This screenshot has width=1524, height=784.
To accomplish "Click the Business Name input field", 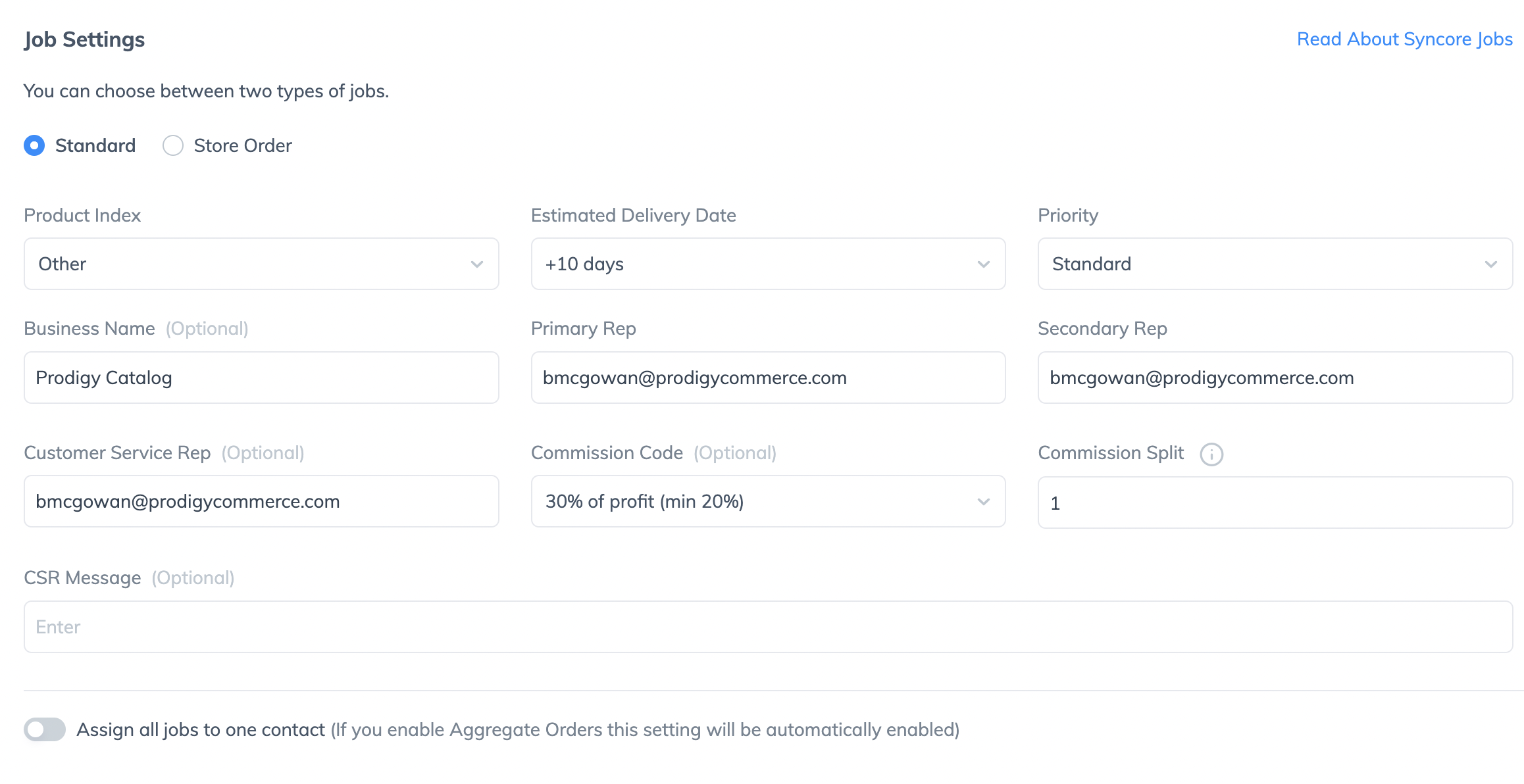I will 261,378.
